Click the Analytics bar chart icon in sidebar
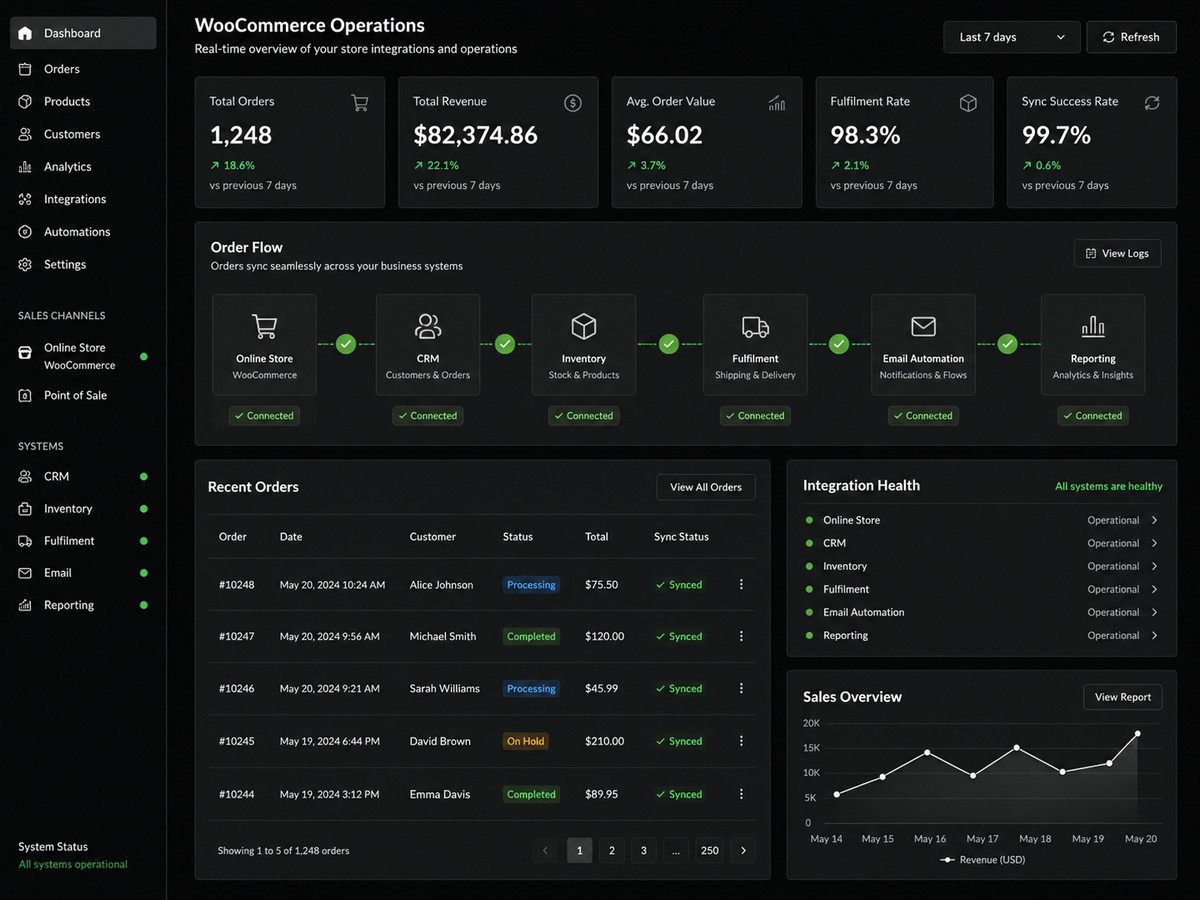The height and width of the screenshot is (900, 1200). [x=25, y=167]
